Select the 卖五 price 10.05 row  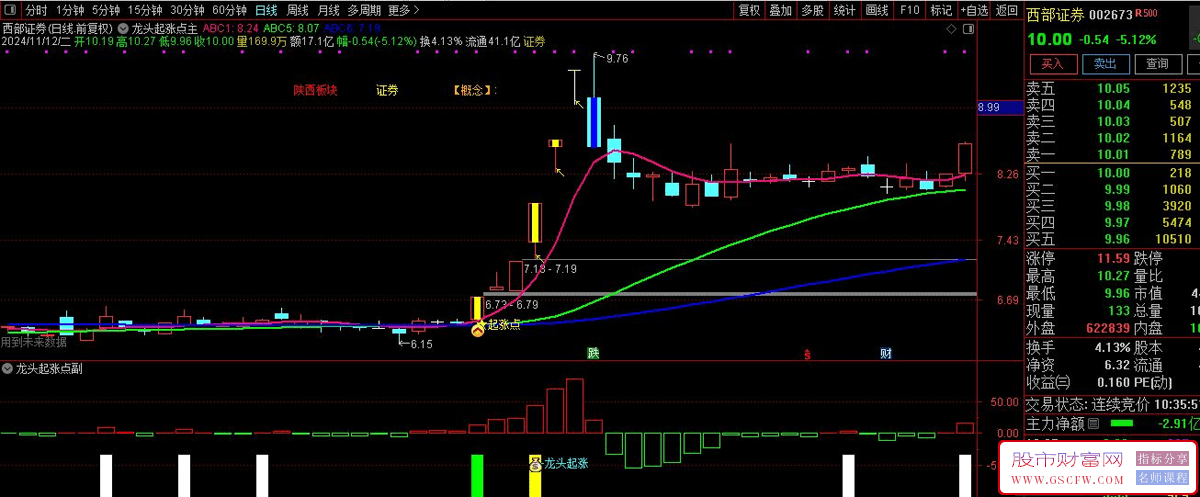(x=1112, y=89)
